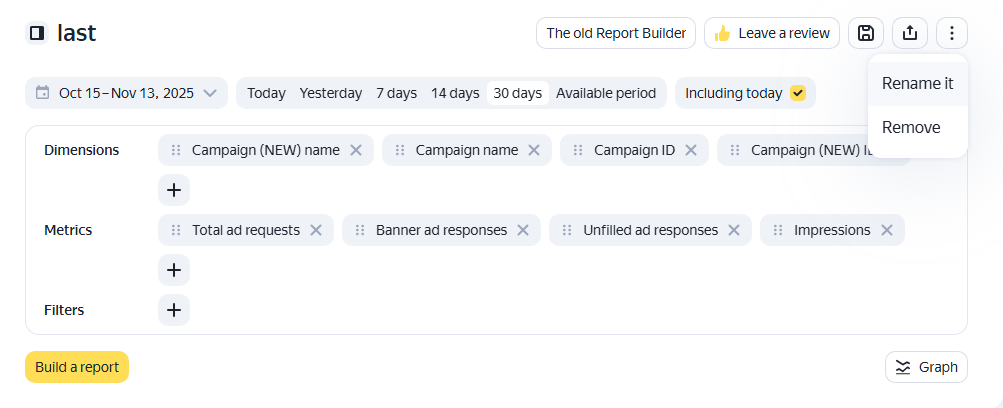The image size is (1003, 408).
Task: Click the export/share upload icon
Action: [909, 33]
